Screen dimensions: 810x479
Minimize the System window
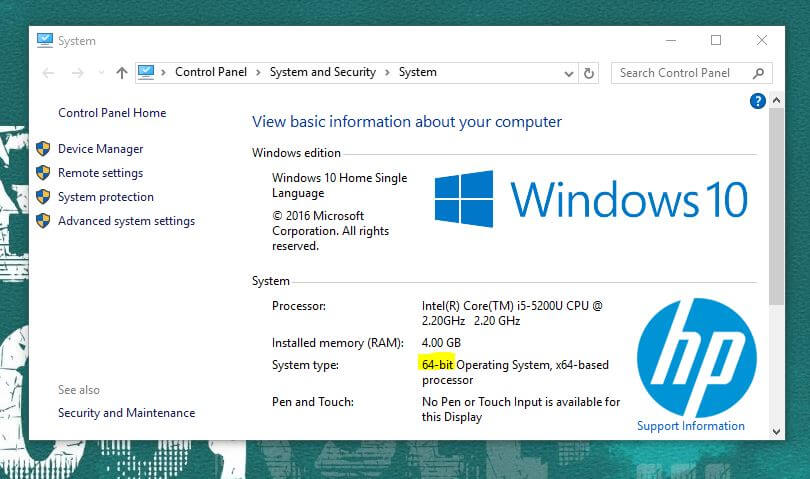[671, 40]
